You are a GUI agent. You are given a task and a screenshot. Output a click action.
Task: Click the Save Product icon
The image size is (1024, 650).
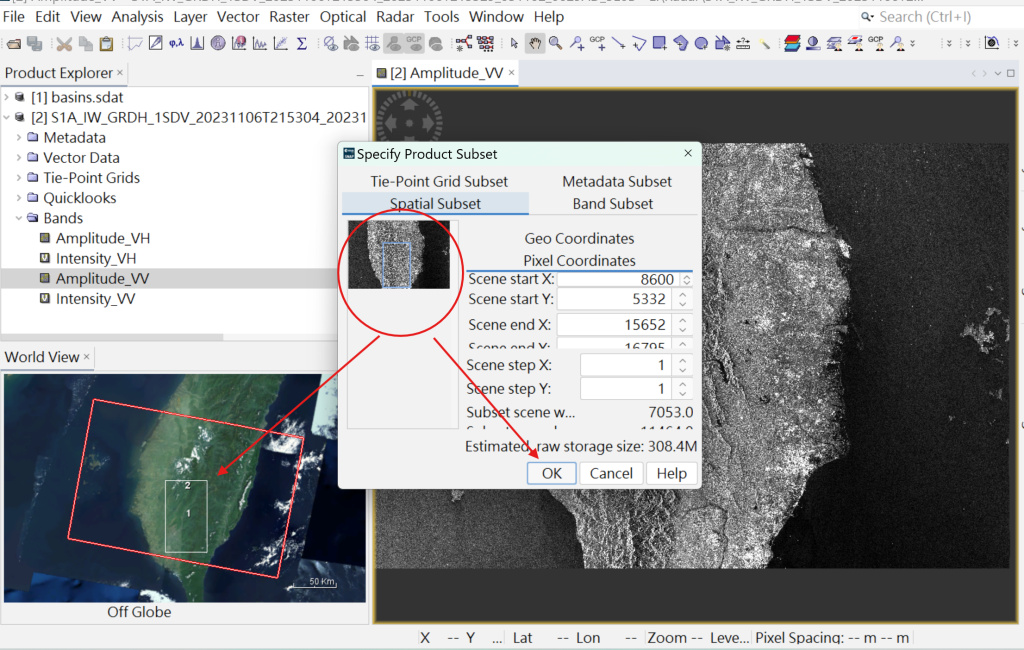point(34,44)
